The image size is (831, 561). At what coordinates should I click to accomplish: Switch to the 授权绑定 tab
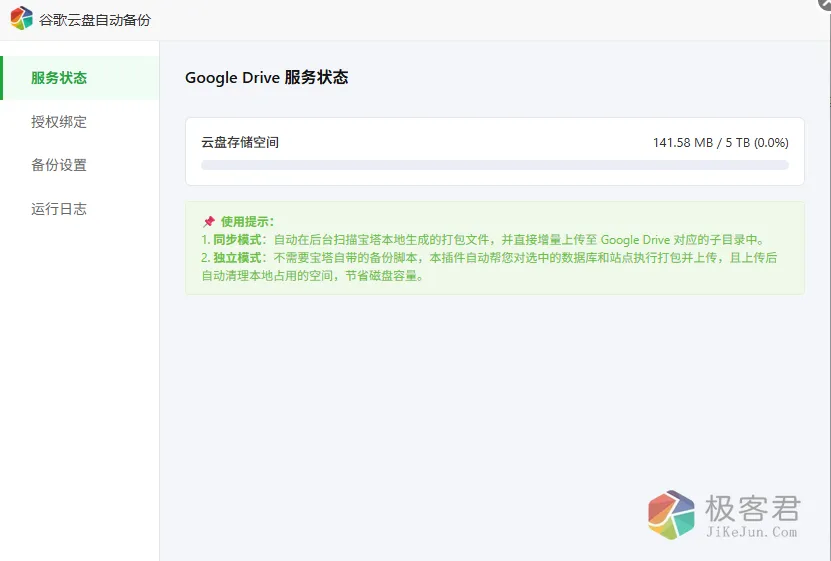(x=79, y=122)
